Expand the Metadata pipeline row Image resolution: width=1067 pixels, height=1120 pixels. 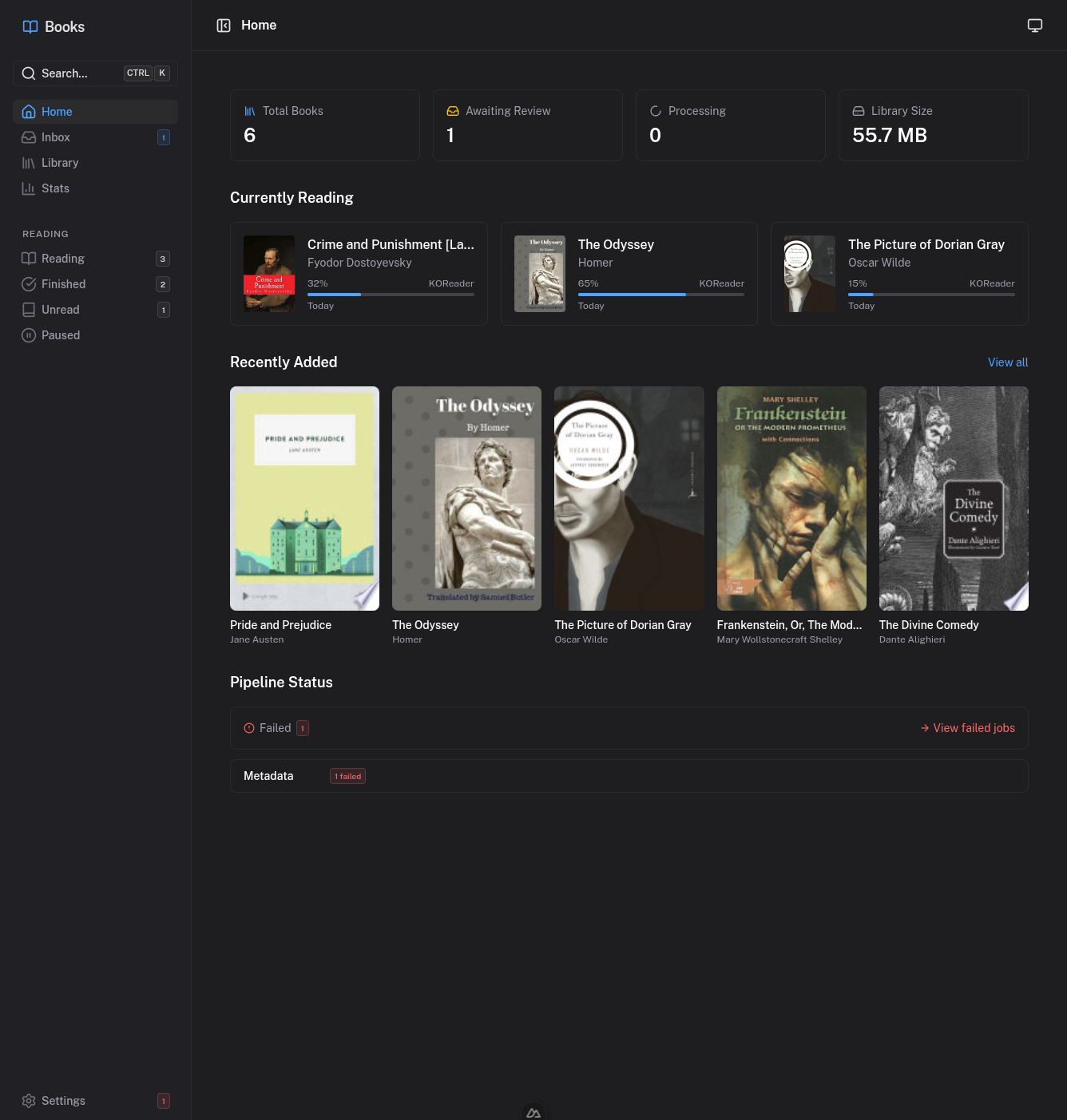(x=268, y=776)
